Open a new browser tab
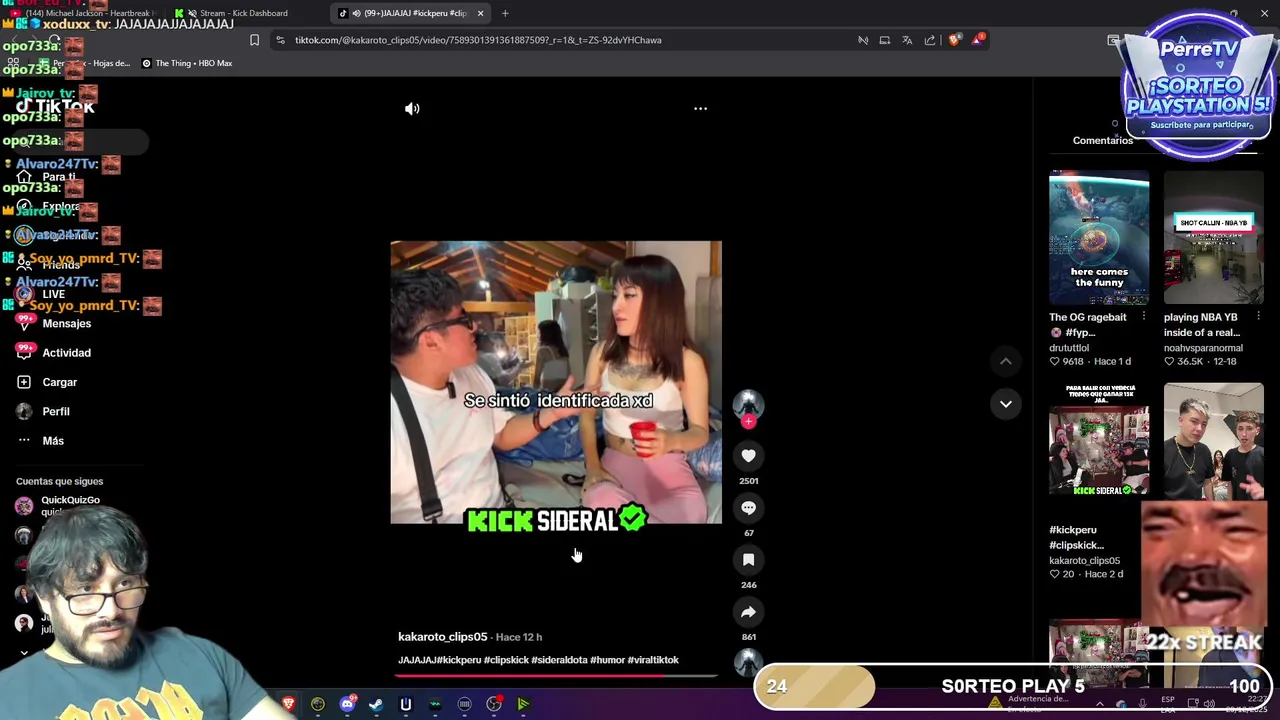Screen dimensions: 1280x720 point(505,13)
